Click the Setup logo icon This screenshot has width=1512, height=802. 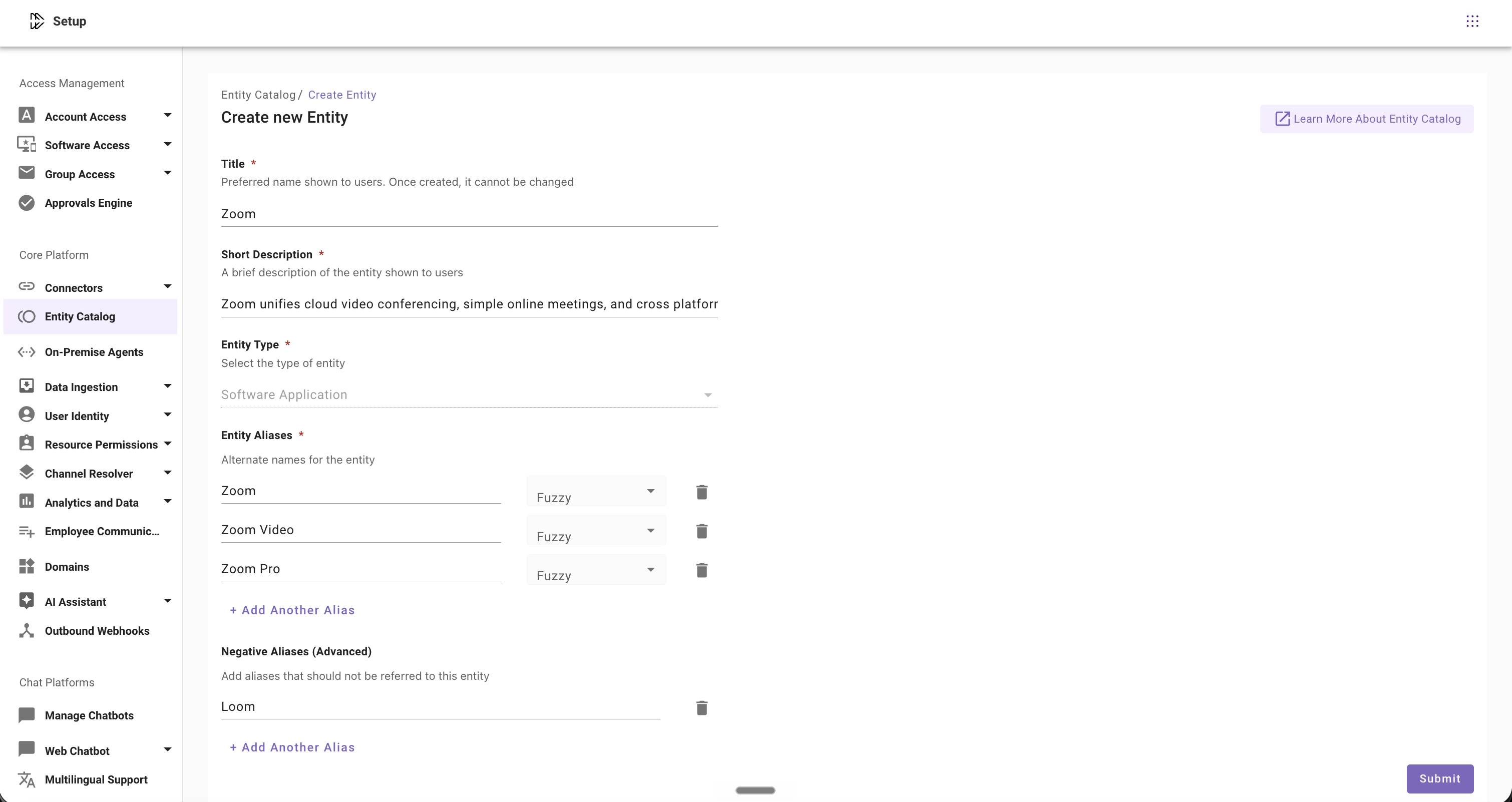point(37,21)
